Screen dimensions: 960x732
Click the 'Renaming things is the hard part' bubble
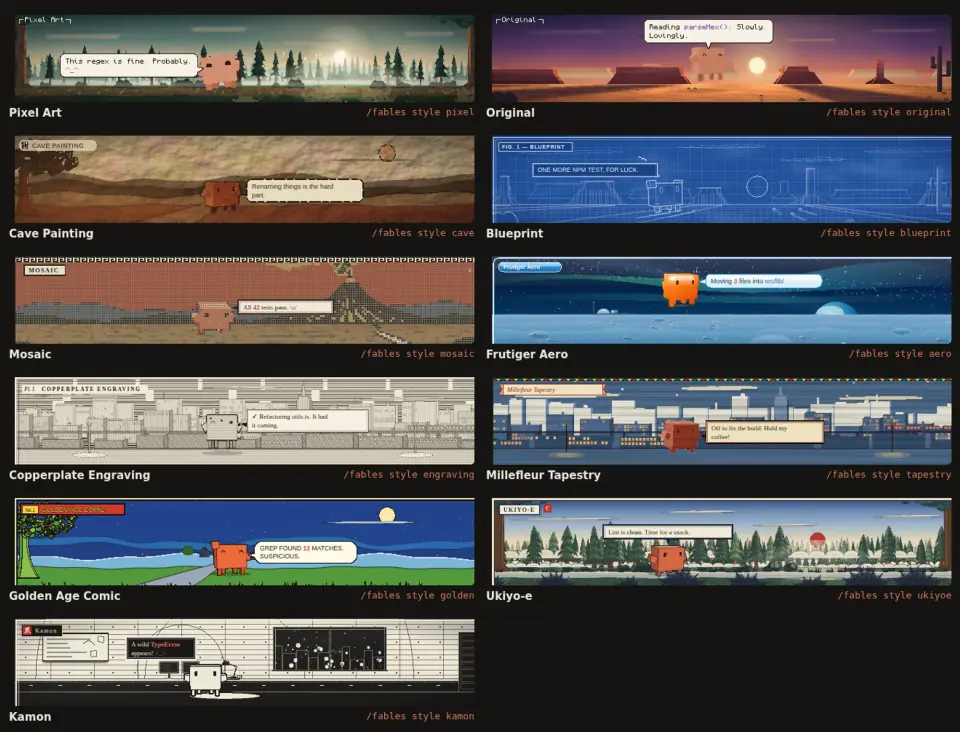coord(304,190)
